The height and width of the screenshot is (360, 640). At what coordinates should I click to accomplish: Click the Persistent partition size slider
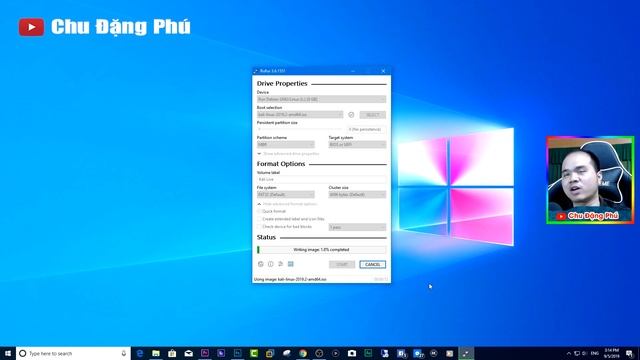point(300,129)
